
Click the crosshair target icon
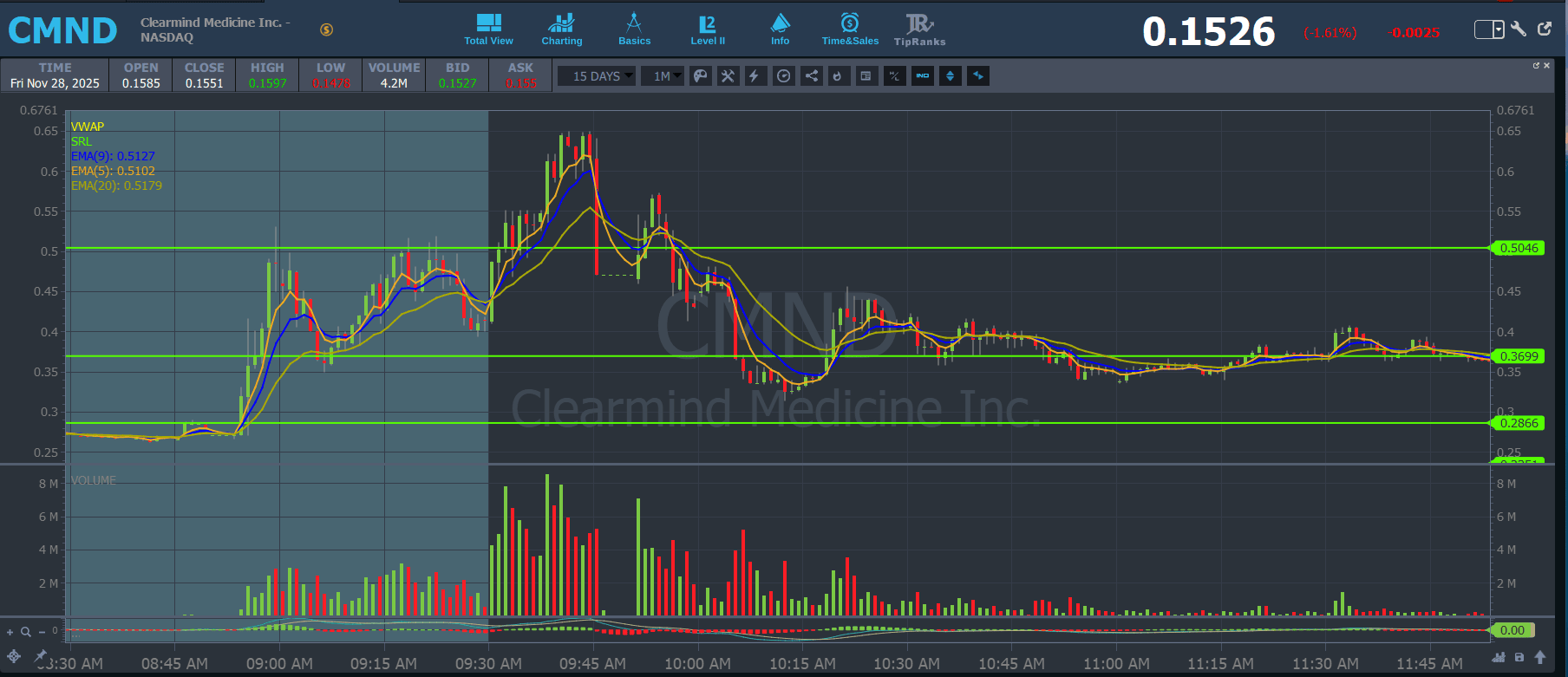(14, 656)
